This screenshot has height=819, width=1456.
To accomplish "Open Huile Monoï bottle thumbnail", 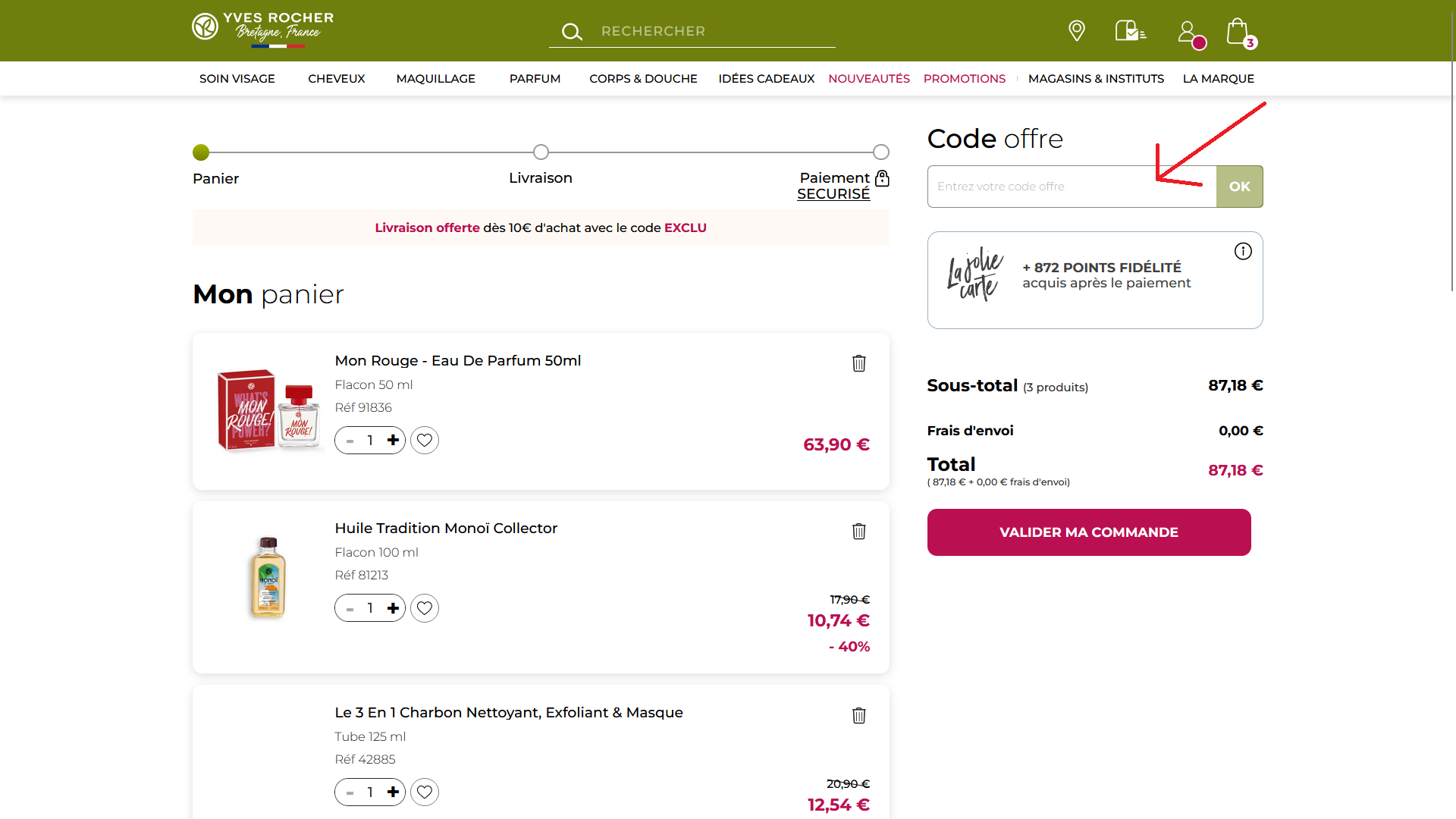I will 268,577.
